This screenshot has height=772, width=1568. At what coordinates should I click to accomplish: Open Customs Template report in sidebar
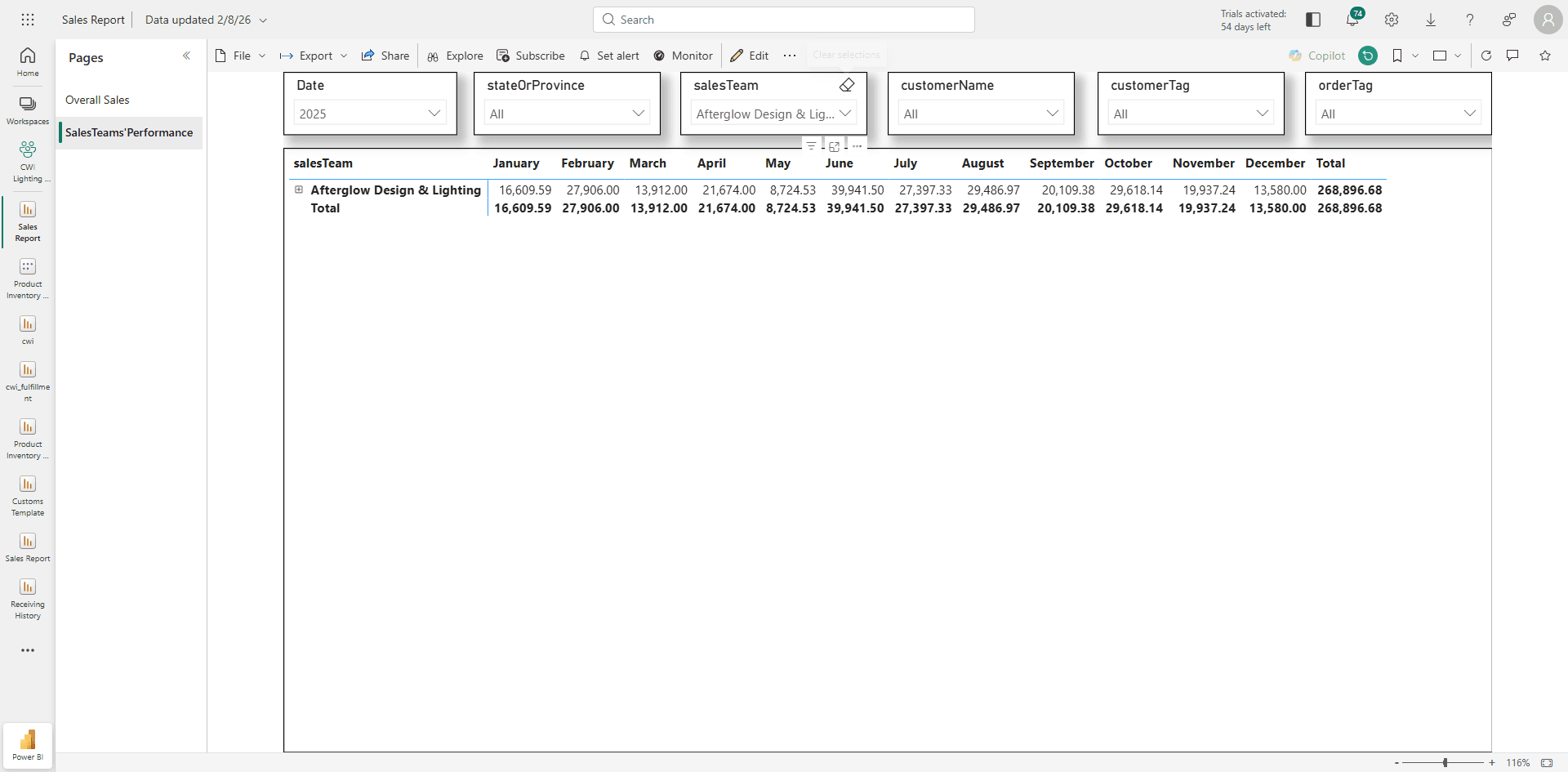[28, 496]
